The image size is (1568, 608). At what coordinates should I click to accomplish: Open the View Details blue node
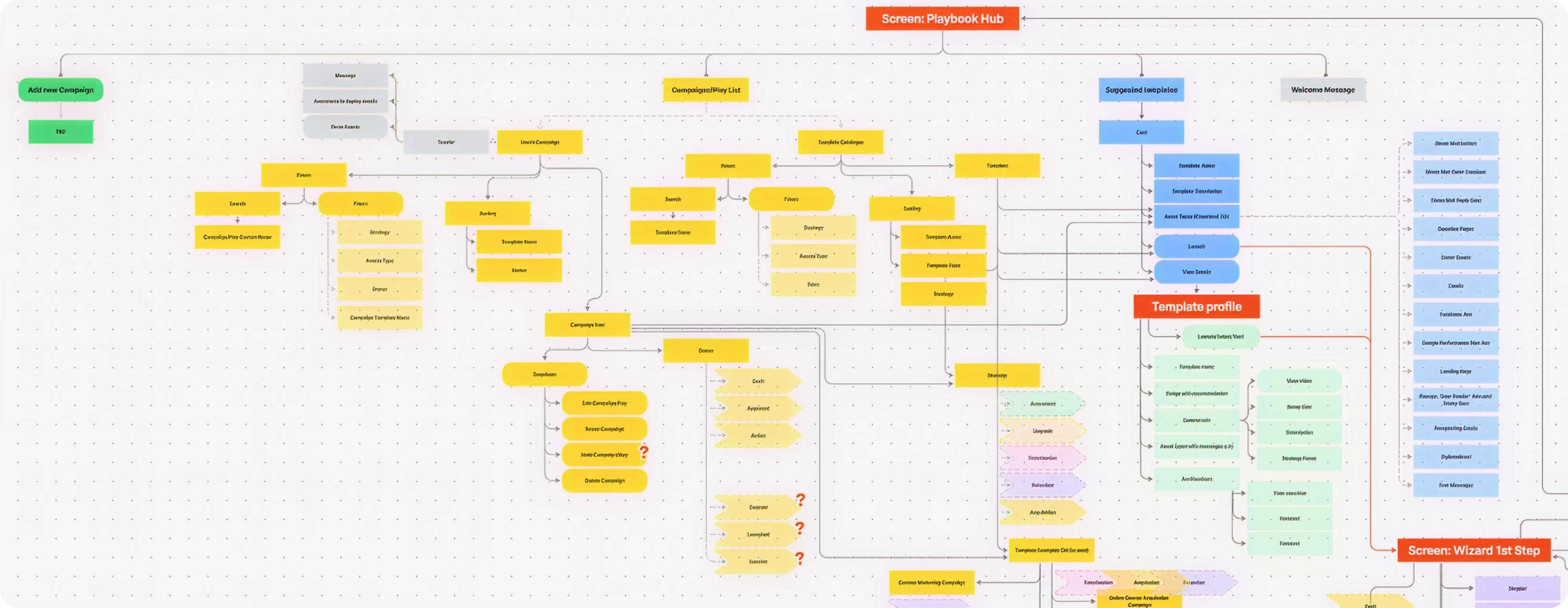point(1196,271)
